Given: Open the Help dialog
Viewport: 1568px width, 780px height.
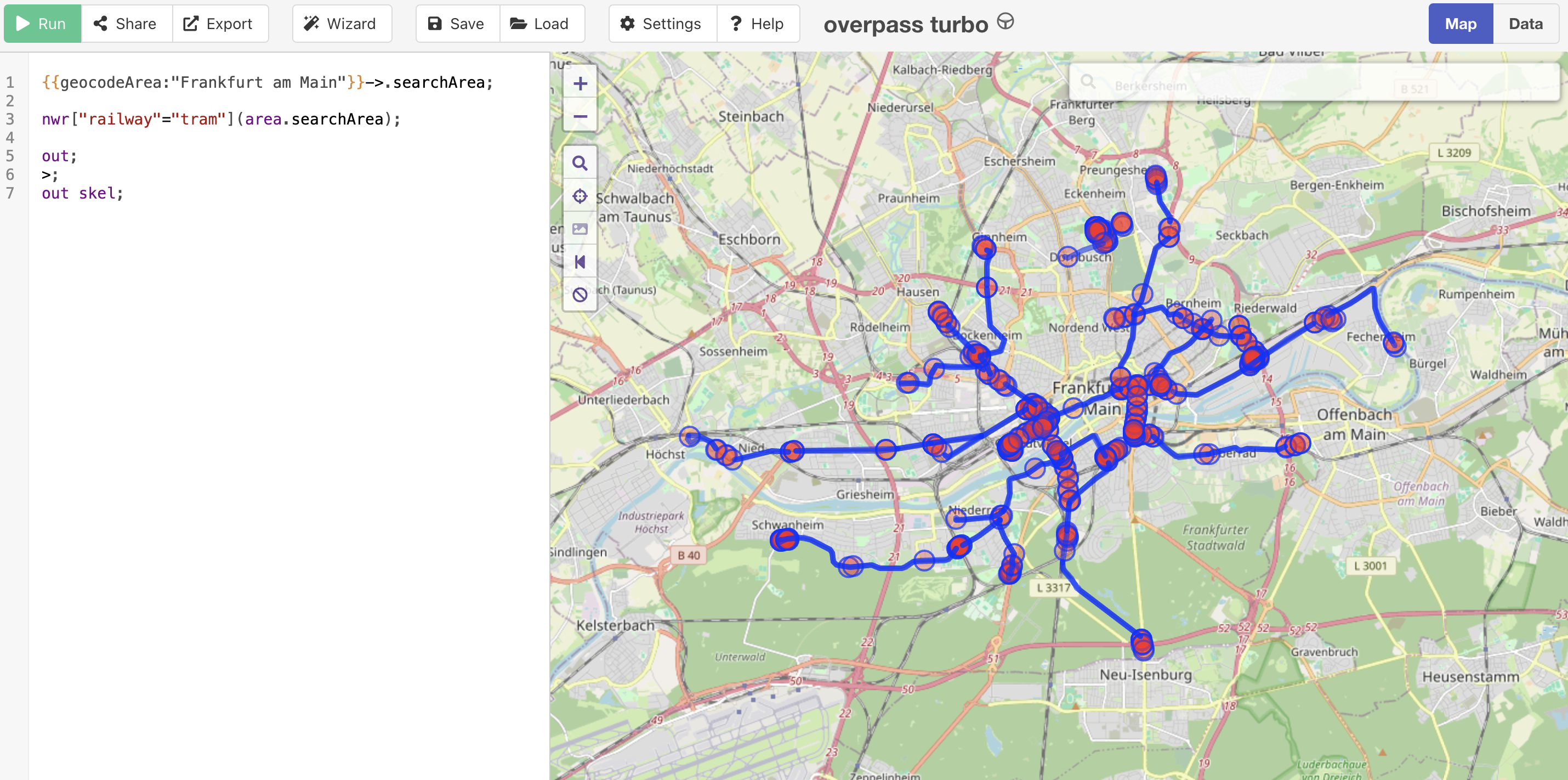Looking at the screenshot, I should coord(757,24).
